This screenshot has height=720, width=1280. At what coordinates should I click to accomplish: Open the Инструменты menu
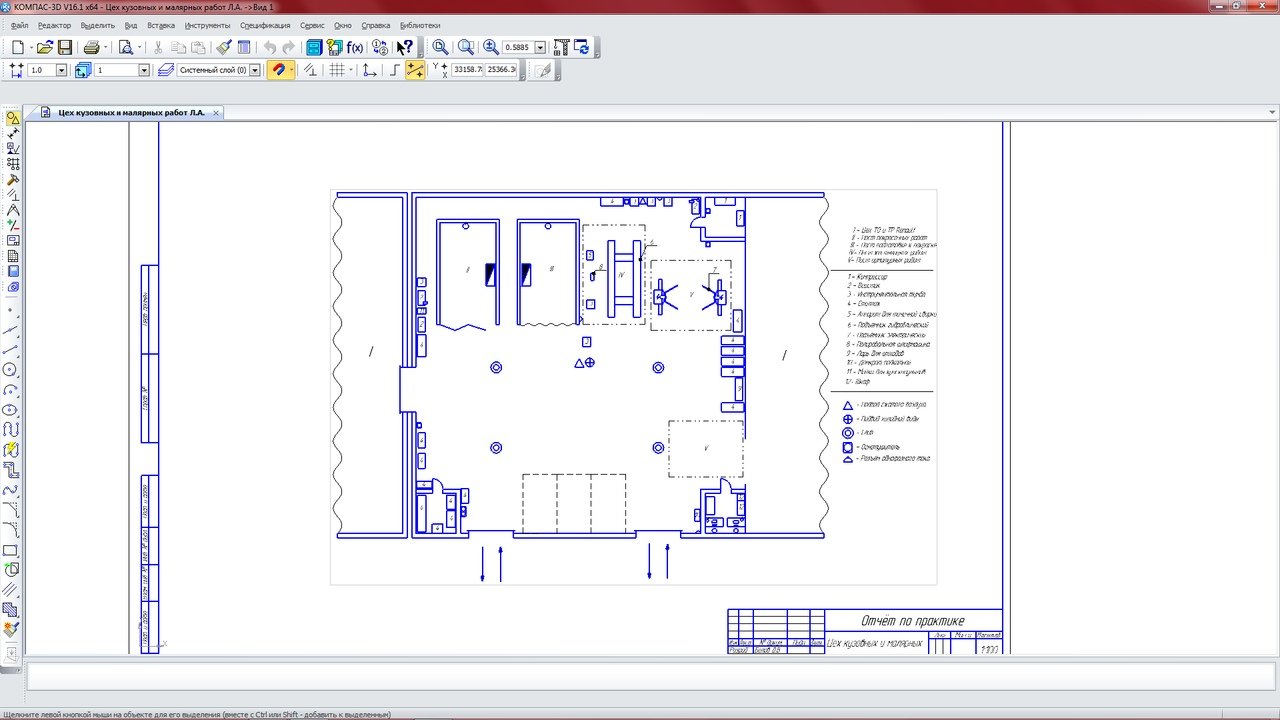[x=208, y=25]
